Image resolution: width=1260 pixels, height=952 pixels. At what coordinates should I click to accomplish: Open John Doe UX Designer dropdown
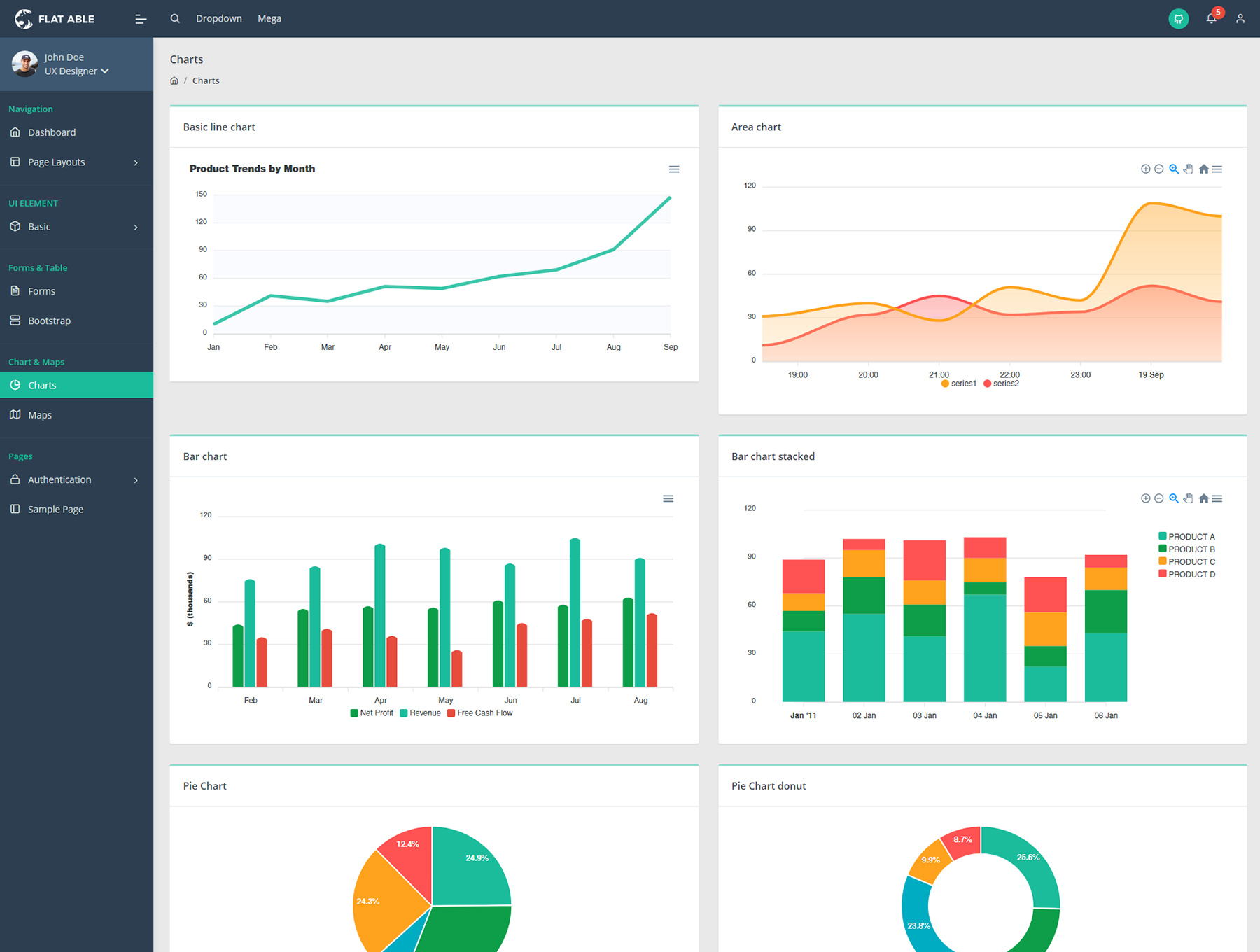click(76, 71)
